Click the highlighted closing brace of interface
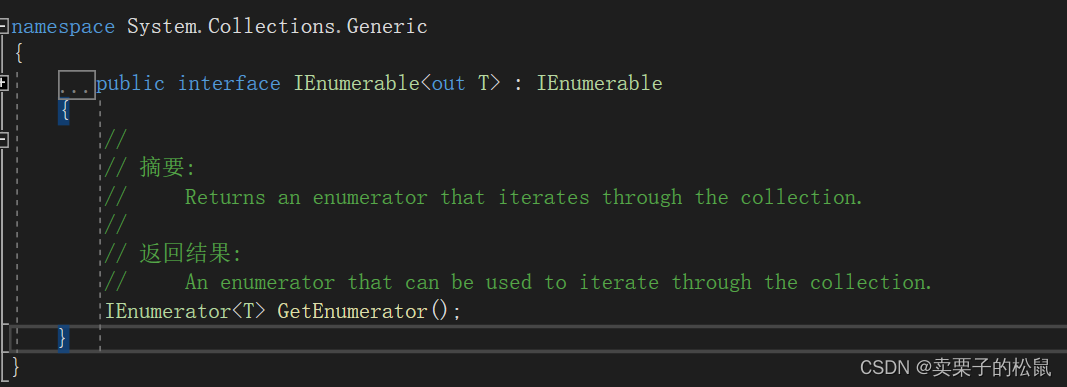 click(63, 338)
